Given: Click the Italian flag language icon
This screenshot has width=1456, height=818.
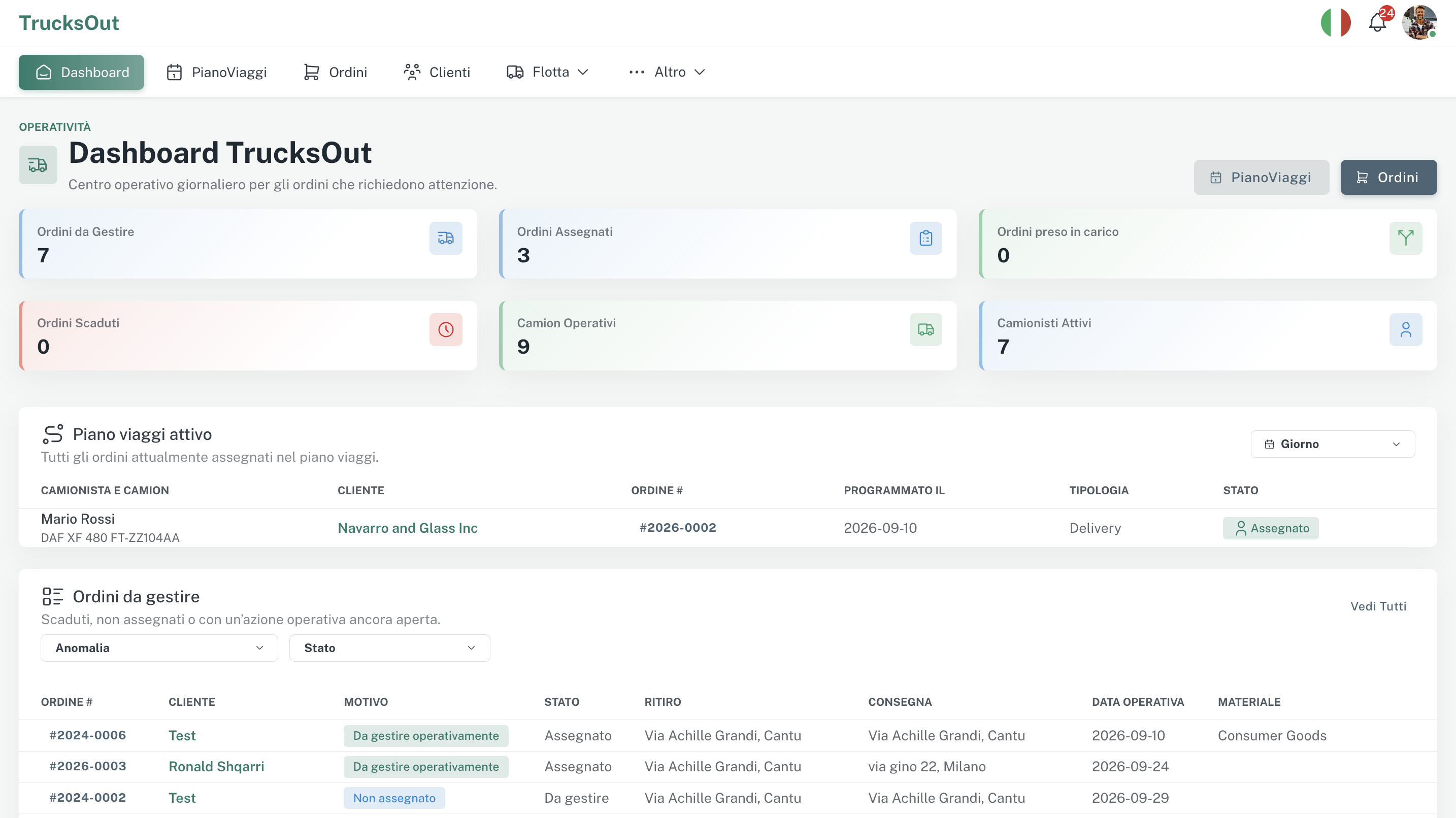Looking at the screenshot, I should coord(1336,23).
